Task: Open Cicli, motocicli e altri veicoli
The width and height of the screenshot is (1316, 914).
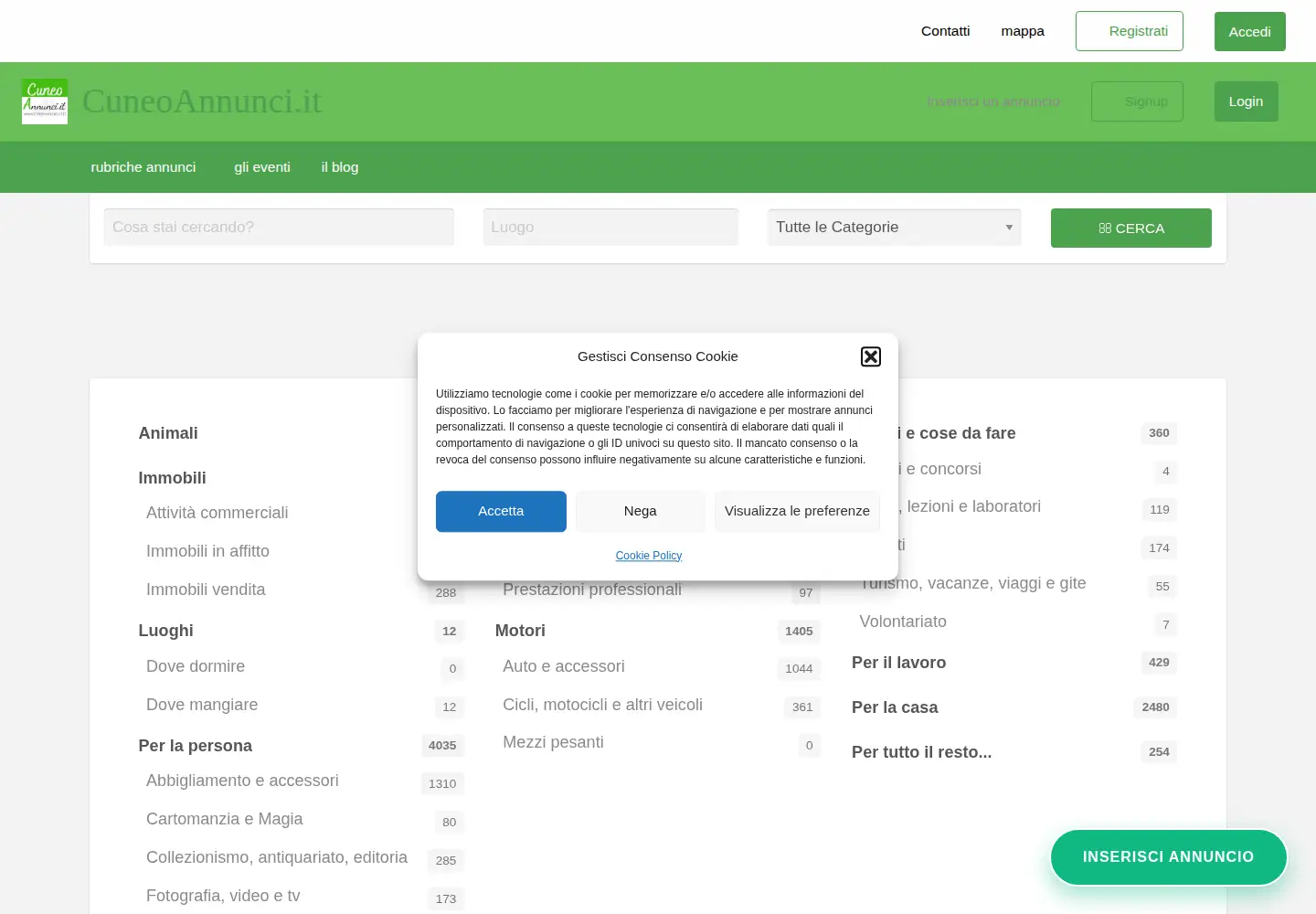Action: (x=602, y=705)
